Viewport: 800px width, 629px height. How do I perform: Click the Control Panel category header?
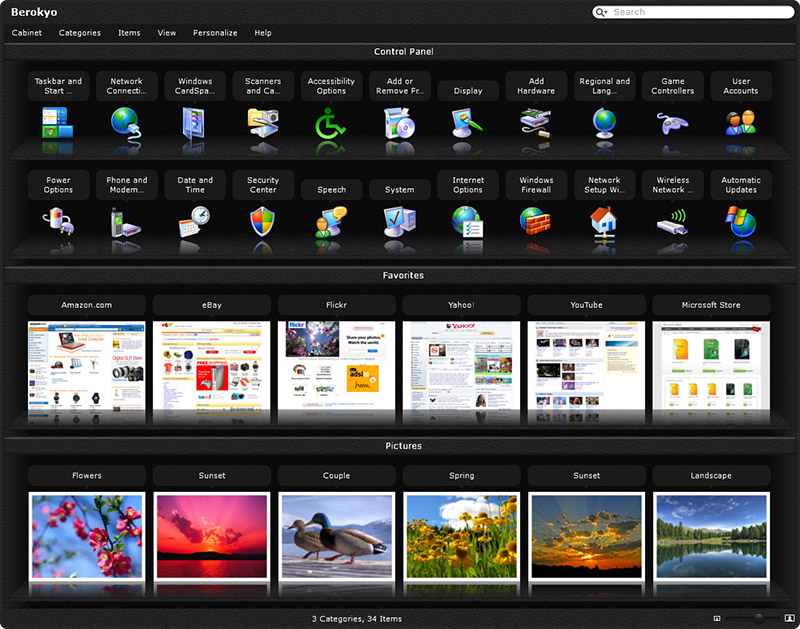click(x=400, y=52)
